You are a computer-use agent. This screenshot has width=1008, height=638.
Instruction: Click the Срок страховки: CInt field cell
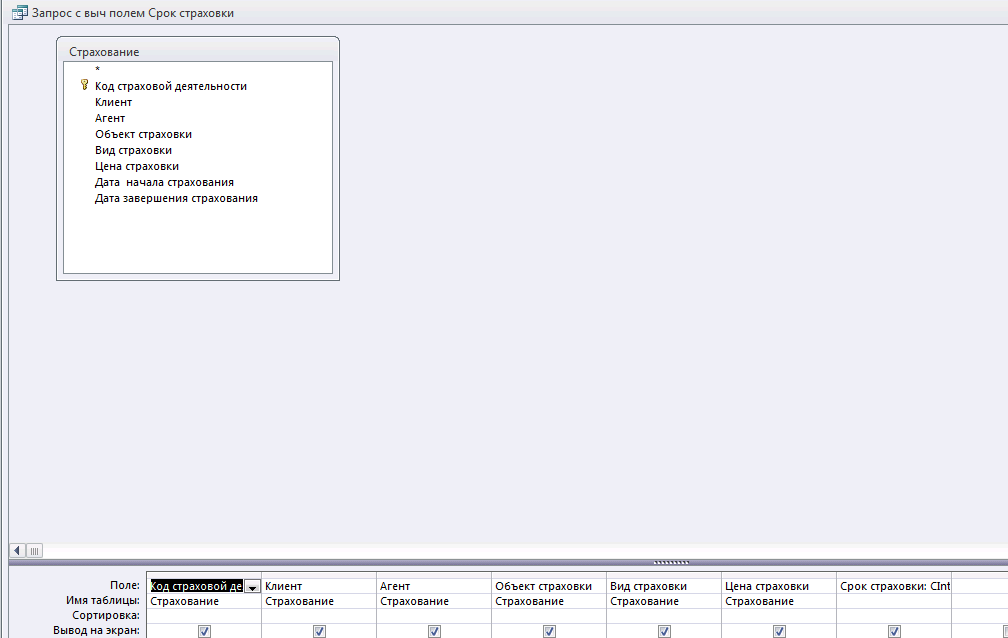[x=894, y=586]
